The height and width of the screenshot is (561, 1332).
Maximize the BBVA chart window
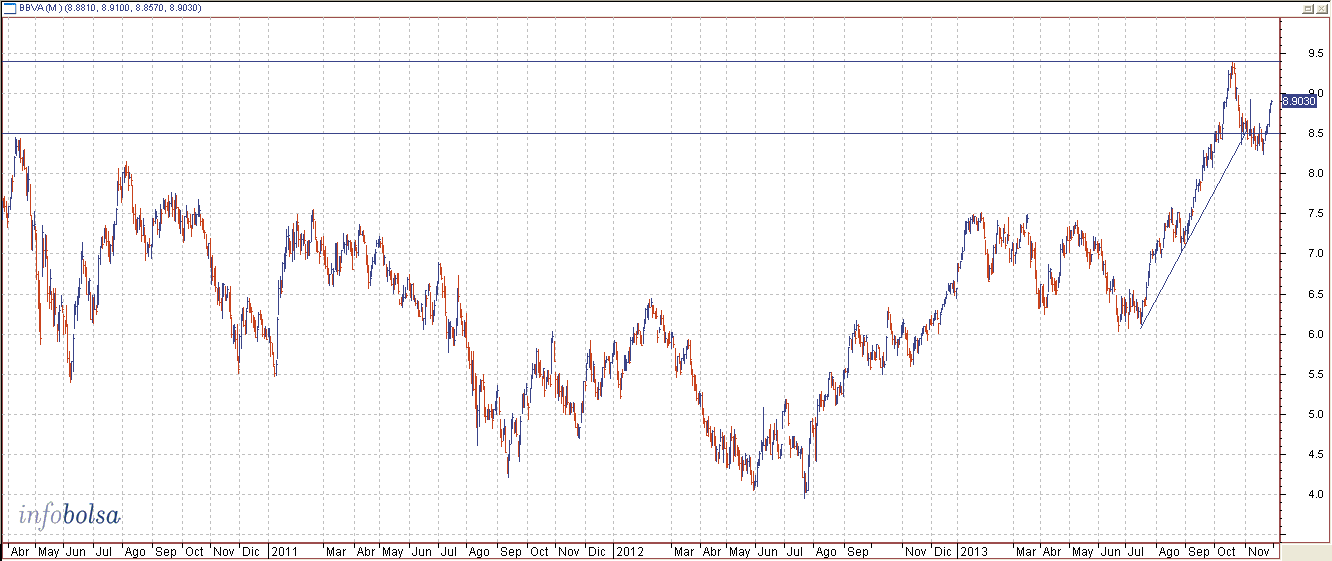[1307, 7]
